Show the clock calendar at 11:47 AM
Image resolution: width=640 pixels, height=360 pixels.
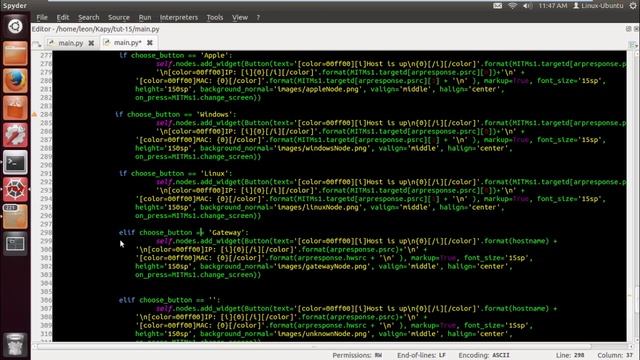tap(553, 6)
